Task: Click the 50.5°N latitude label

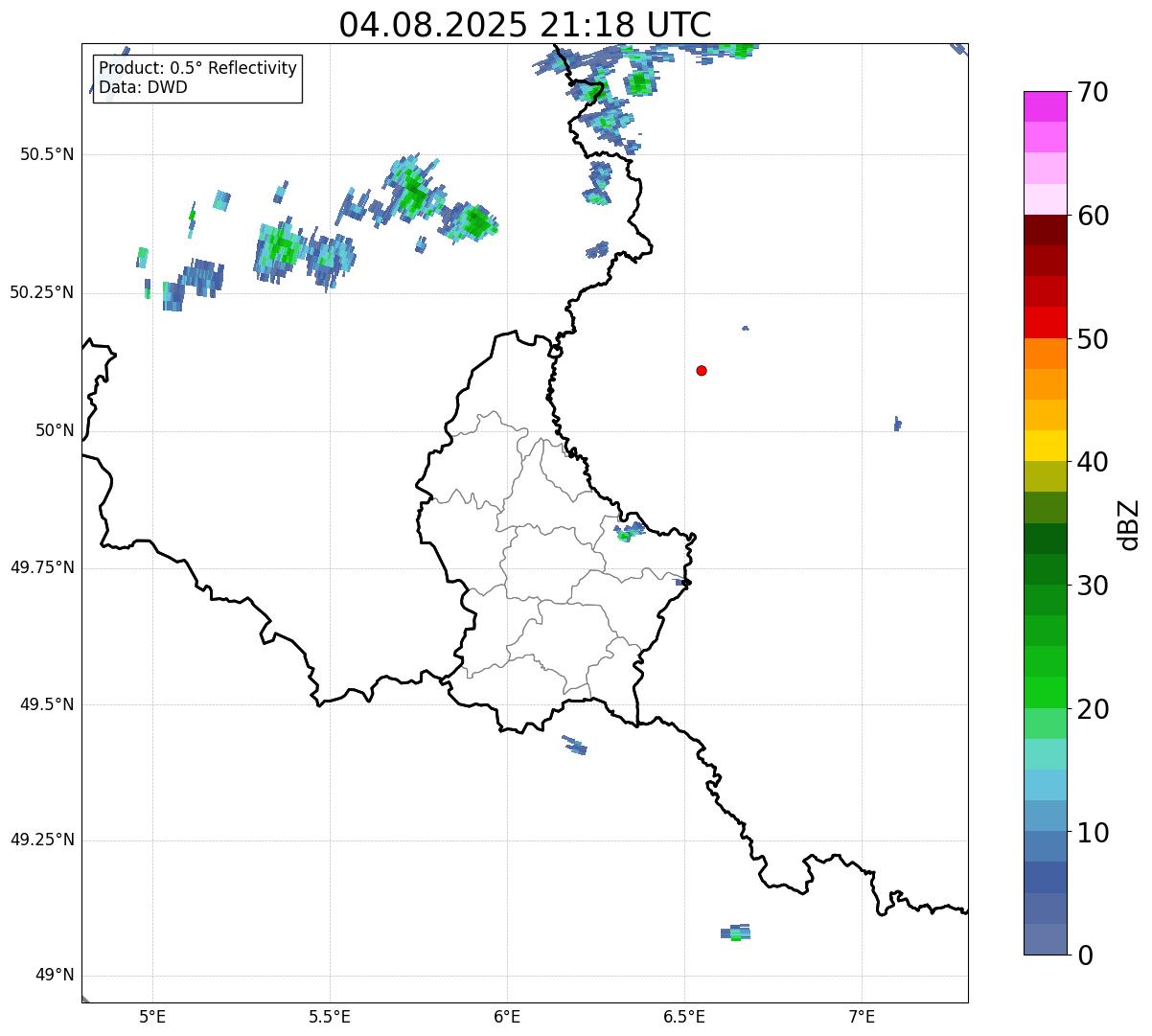Action: pyautogui.click(x=46, y=155)
